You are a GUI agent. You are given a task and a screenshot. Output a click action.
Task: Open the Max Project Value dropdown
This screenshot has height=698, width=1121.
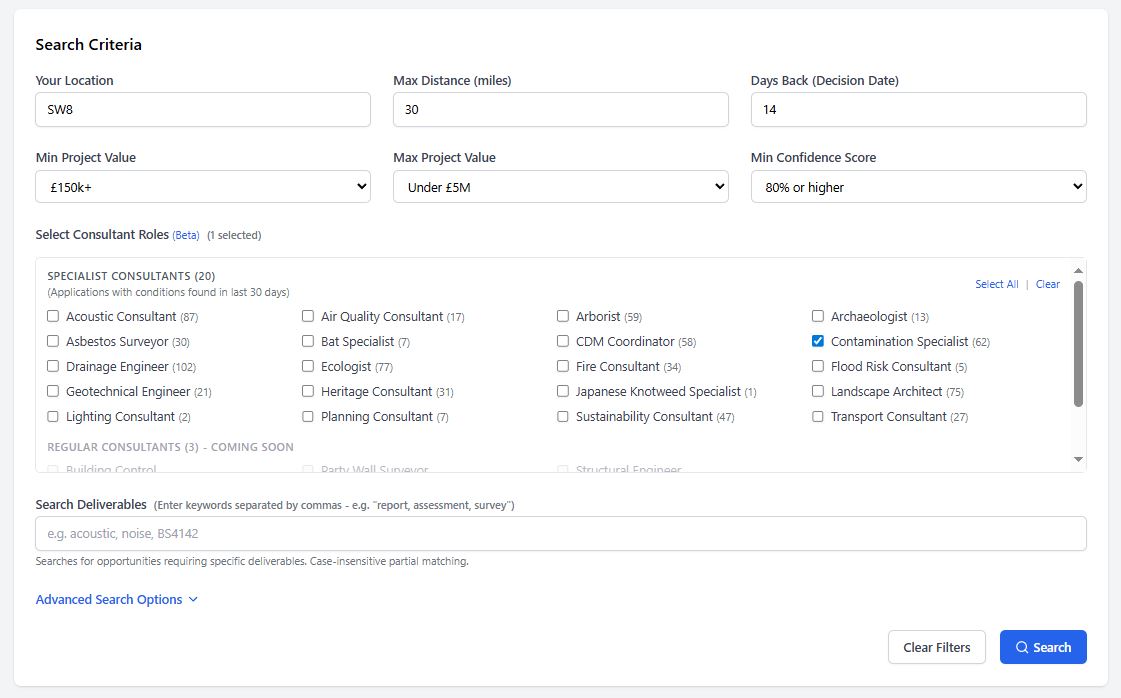point(560,187)
